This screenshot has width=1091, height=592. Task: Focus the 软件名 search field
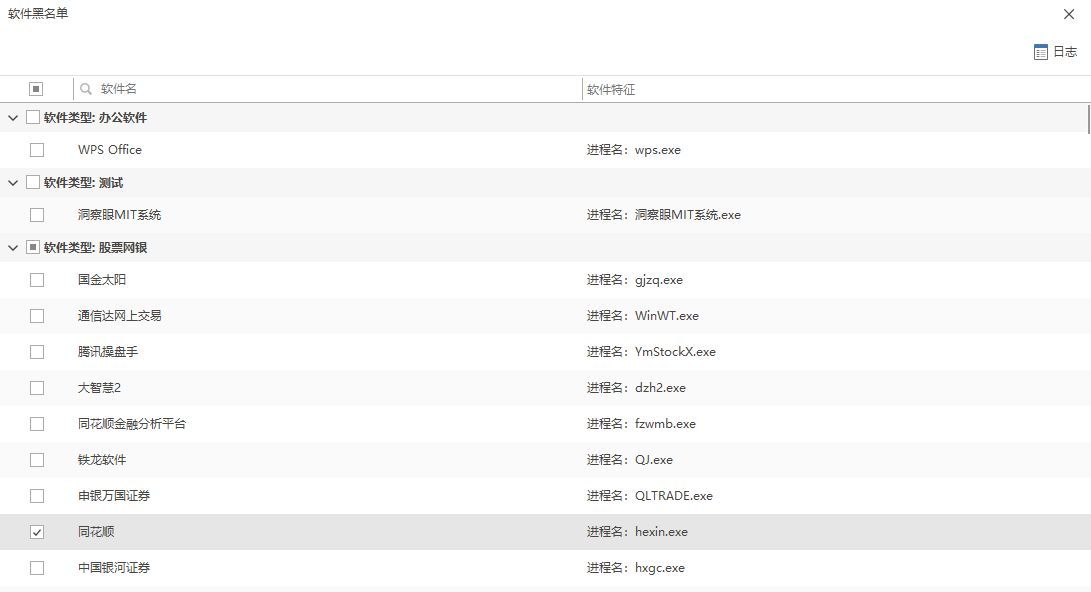[x=327, y=89]
